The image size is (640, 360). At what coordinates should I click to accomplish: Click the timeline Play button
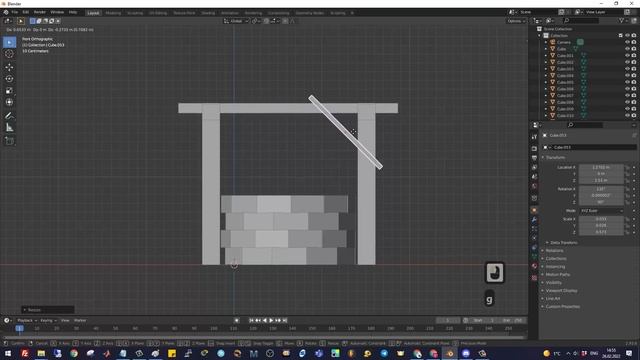[271, 320]
